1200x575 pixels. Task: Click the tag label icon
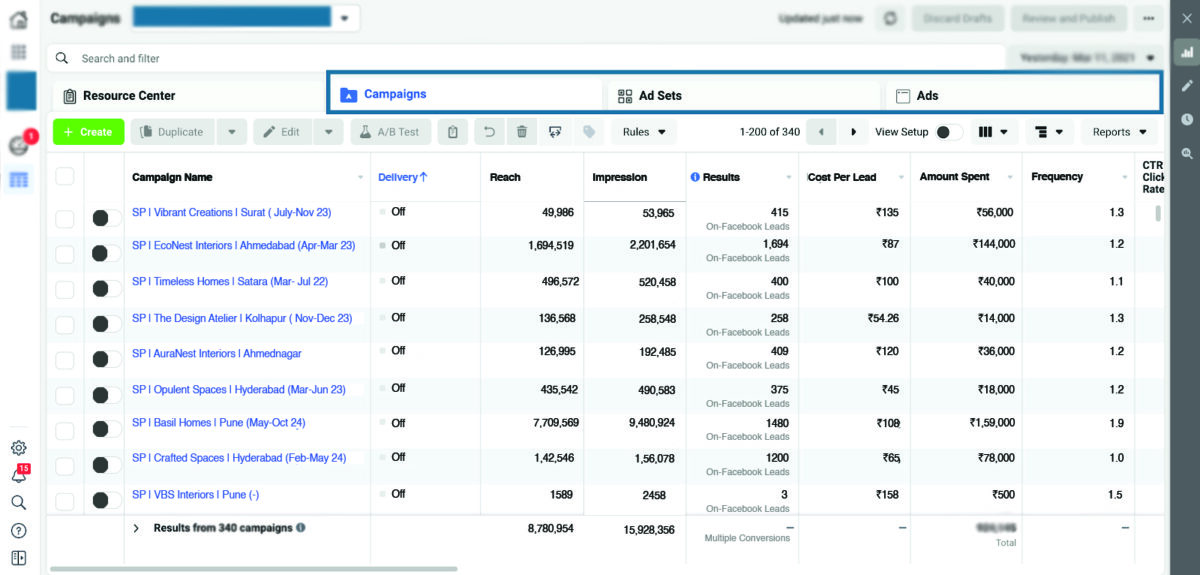coord(589,132)
